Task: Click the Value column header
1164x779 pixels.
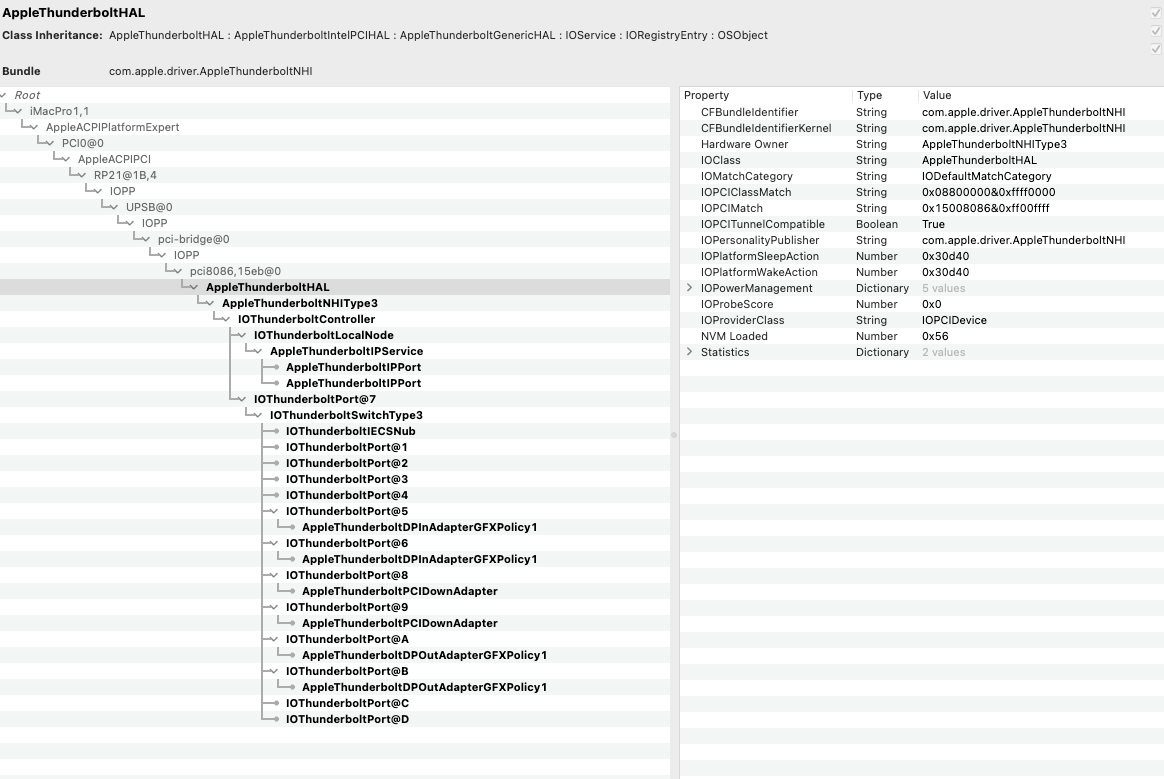Action: click(937, 95)
